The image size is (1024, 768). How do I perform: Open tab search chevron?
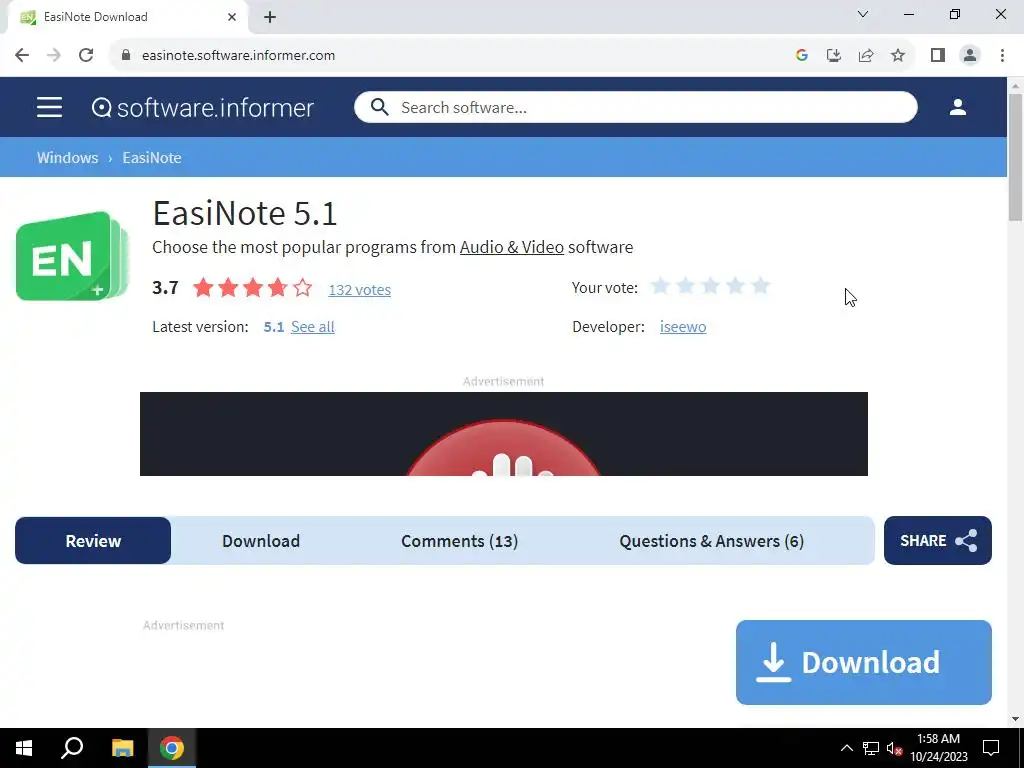863,14
